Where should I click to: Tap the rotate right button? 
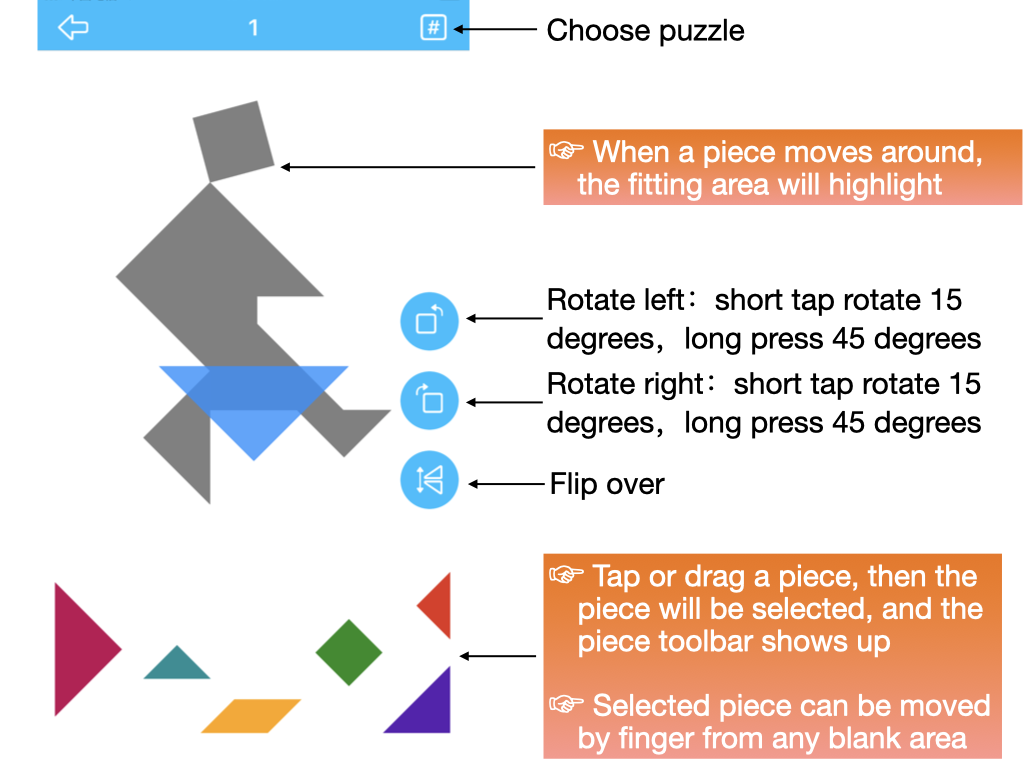pos(429,400)
